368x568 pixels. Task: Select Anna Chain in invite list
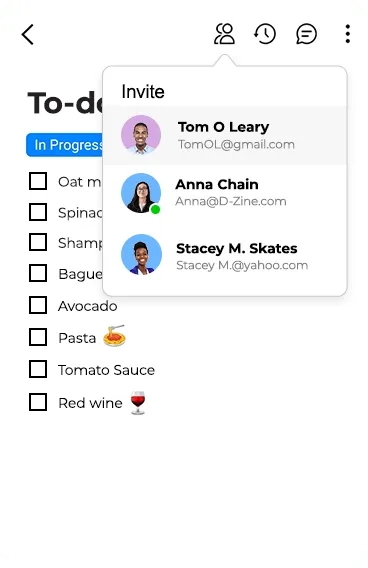click(225, 193)
